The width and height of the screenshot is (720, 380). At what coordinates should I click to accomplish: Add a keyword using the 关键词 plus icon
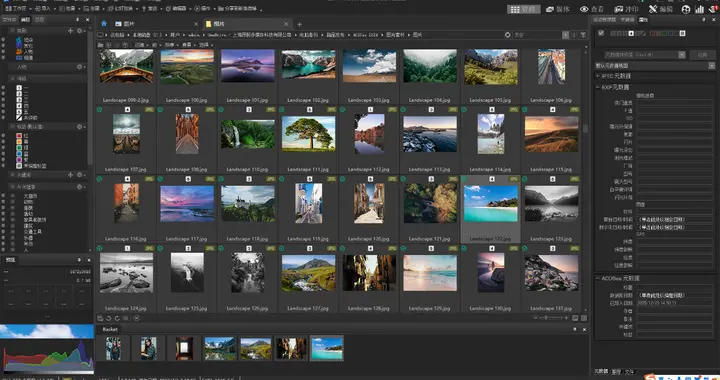pyautogui.click(x=70, y=175)
